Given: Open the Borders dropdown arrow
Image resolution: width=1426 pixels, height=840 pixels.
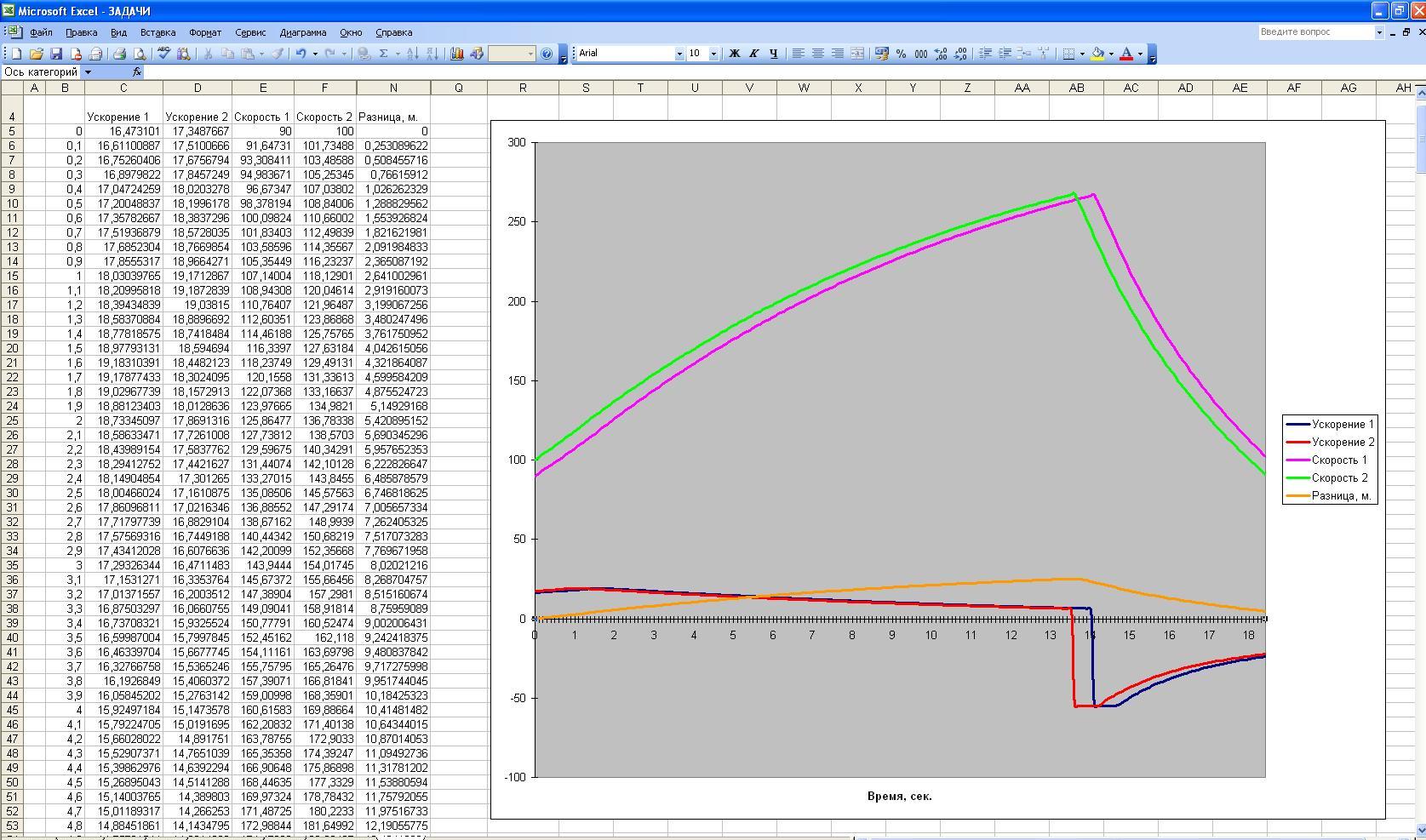Looking at the screenshot, I should (x=1082, y=54).
